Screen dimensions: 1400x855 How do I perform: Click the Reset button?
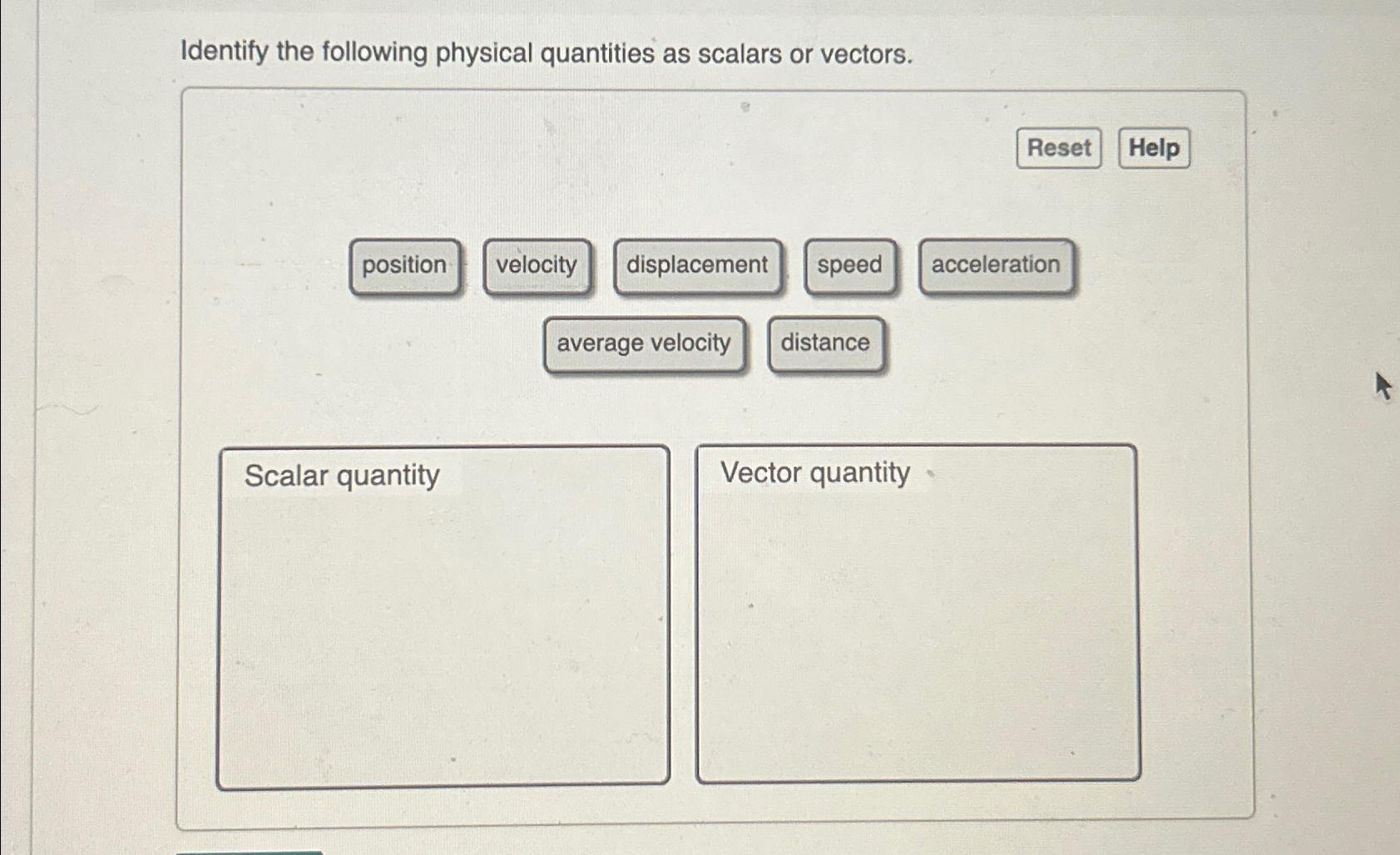[1057, 149]
